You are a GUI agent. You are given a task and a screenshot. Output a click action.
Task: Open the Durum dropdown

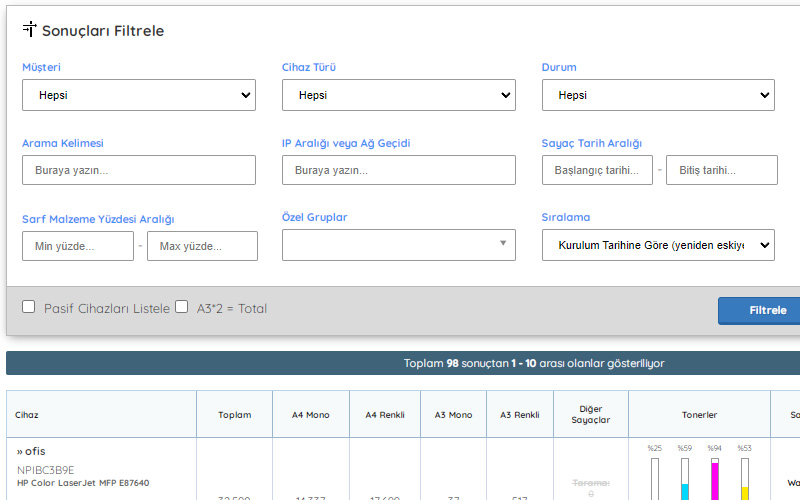(658, 96)
